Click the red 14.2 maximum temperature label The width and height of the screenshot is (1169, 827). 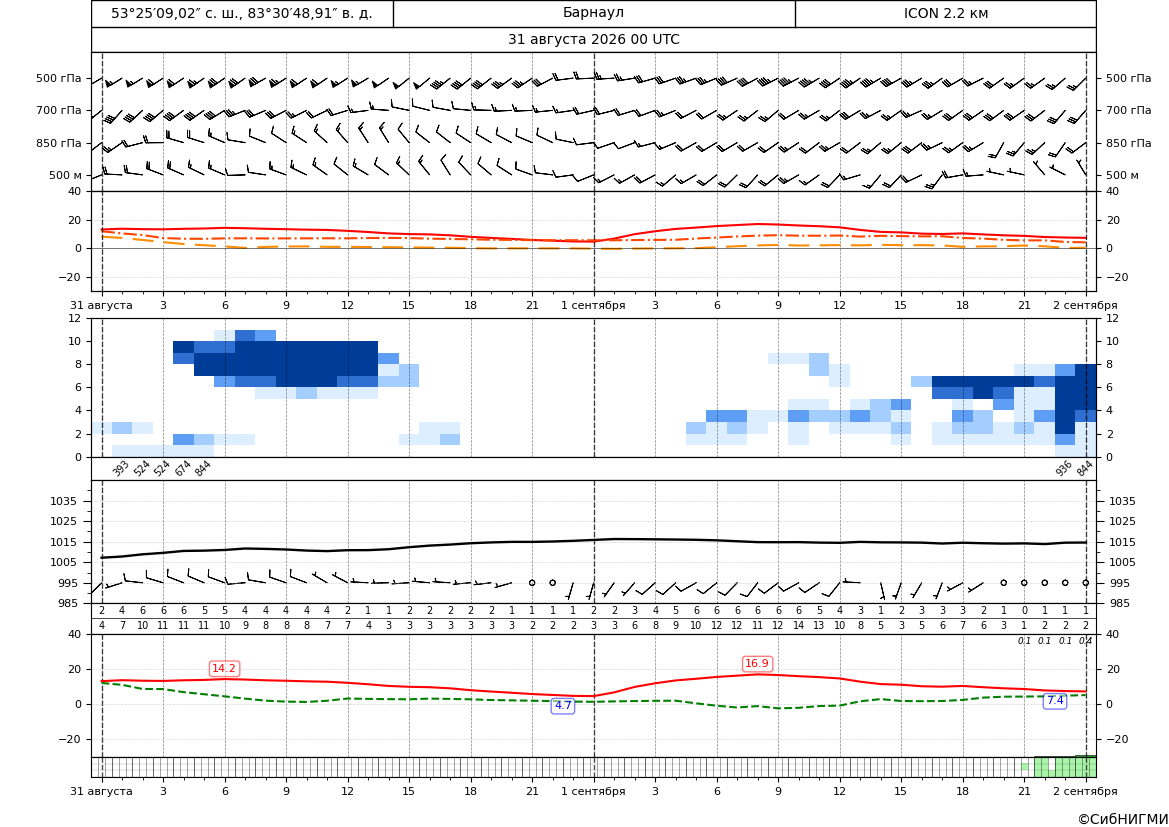pyautogui.click(x=224, y=668)
